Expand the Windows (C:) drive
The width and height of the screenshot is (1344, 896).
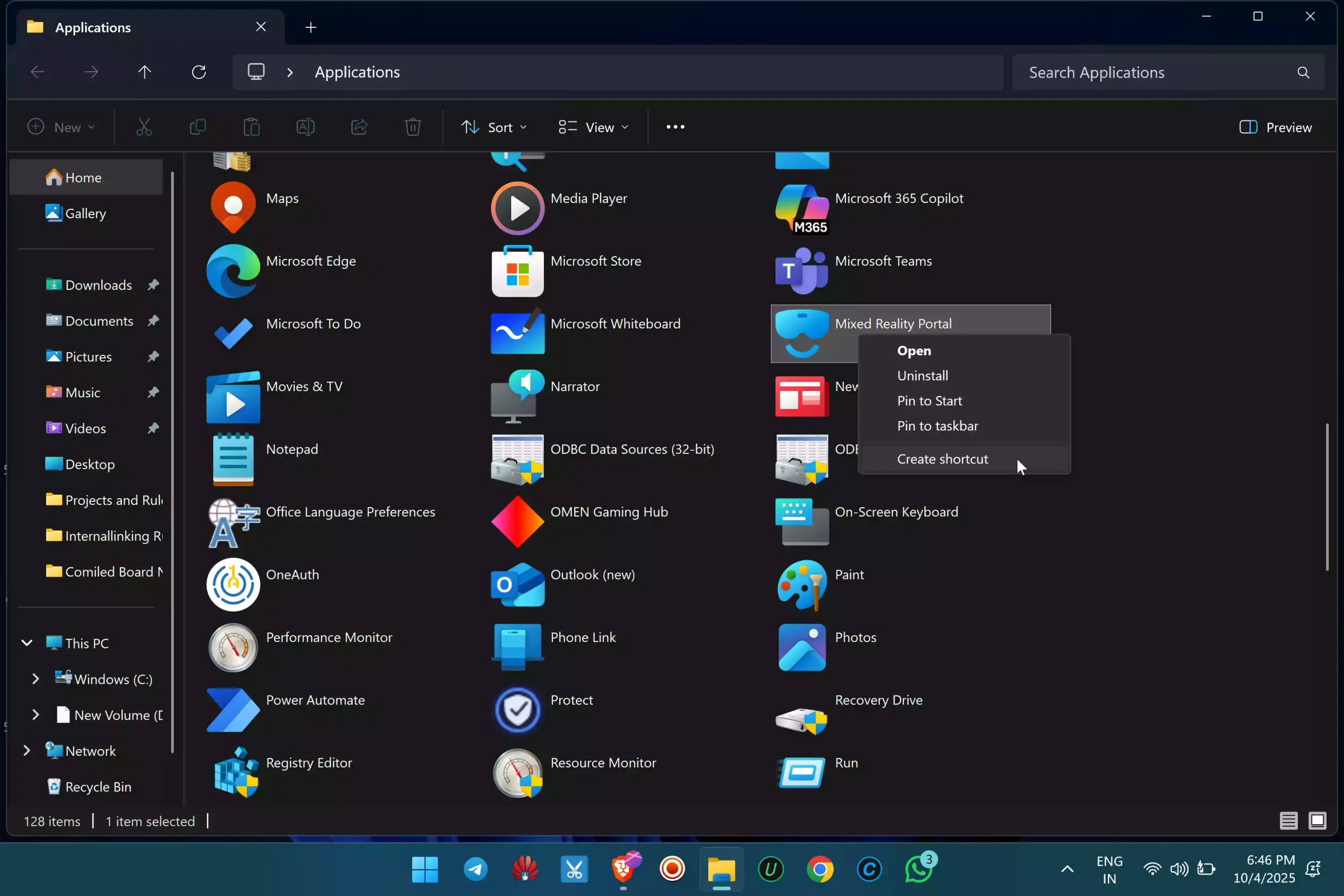pos(35,679)
